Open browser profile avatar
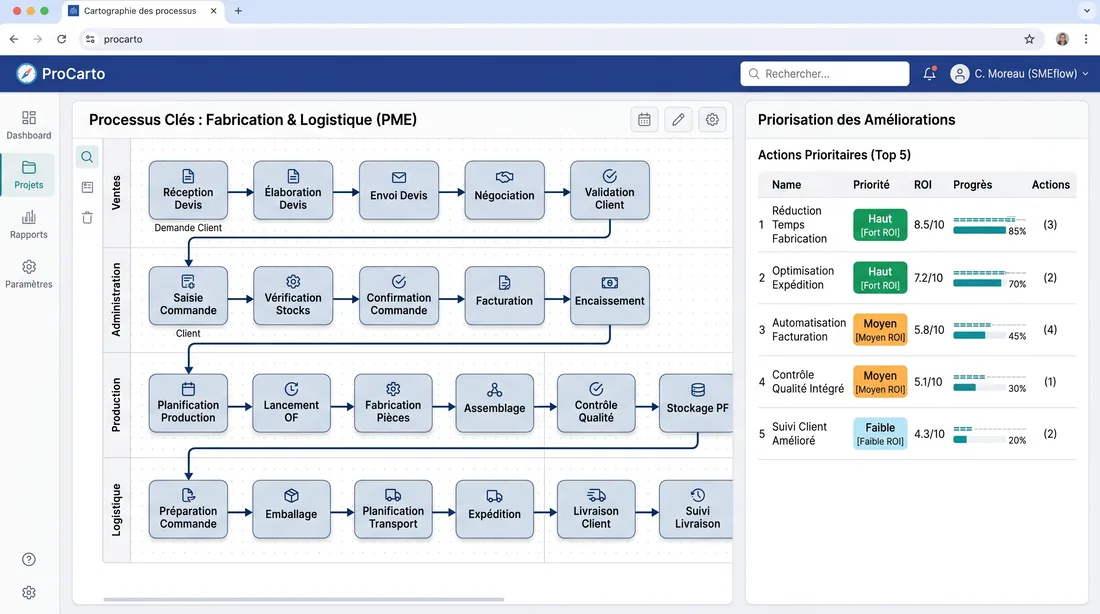This screenshot has width=1100, height=614. 1062,39
